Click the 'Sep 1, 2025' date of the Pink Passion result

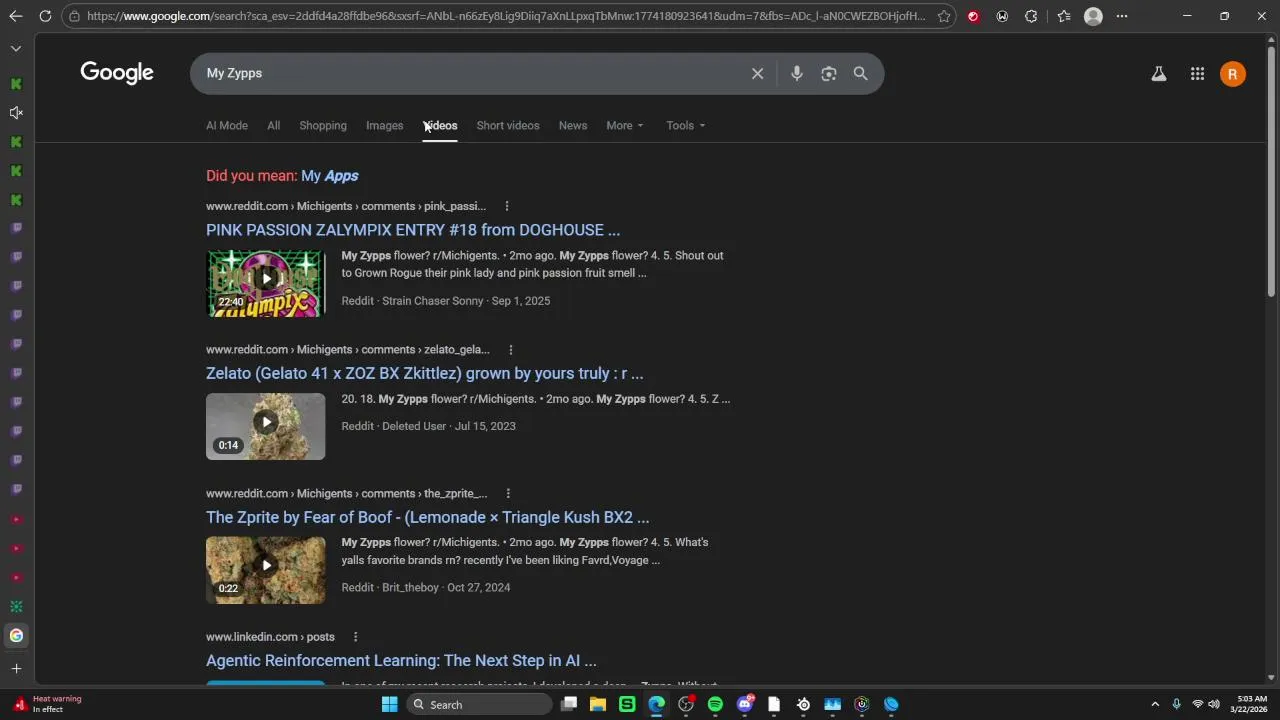pos(521,301)
